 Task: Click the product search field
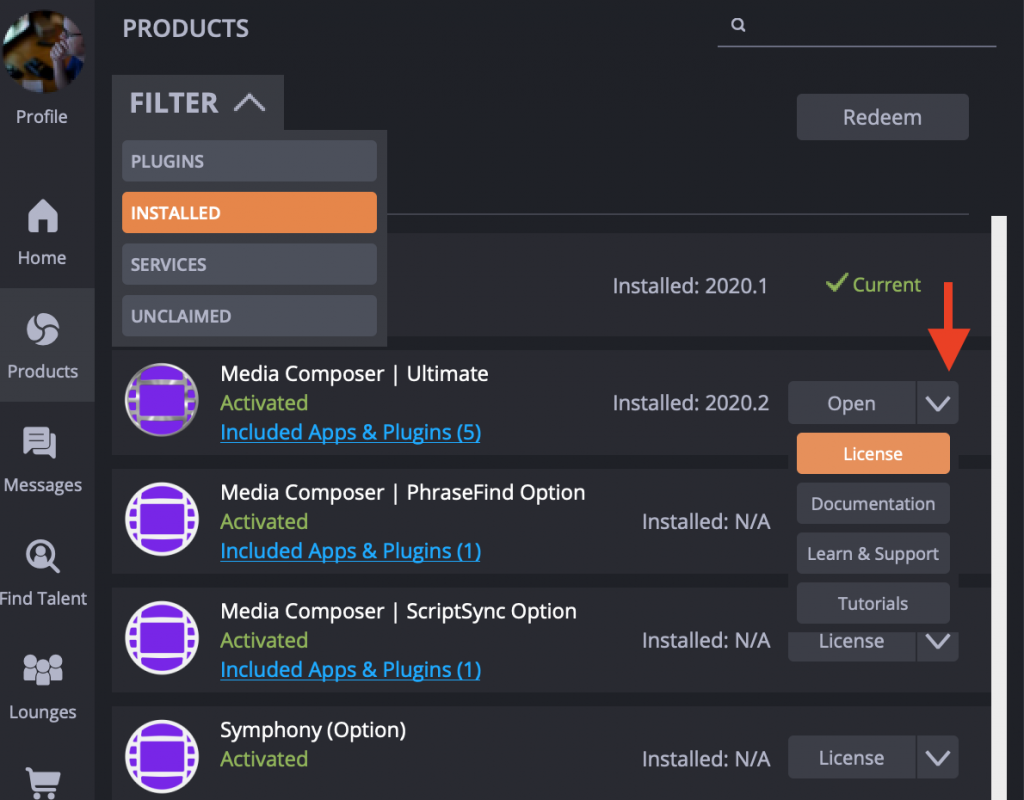(856, 26)
